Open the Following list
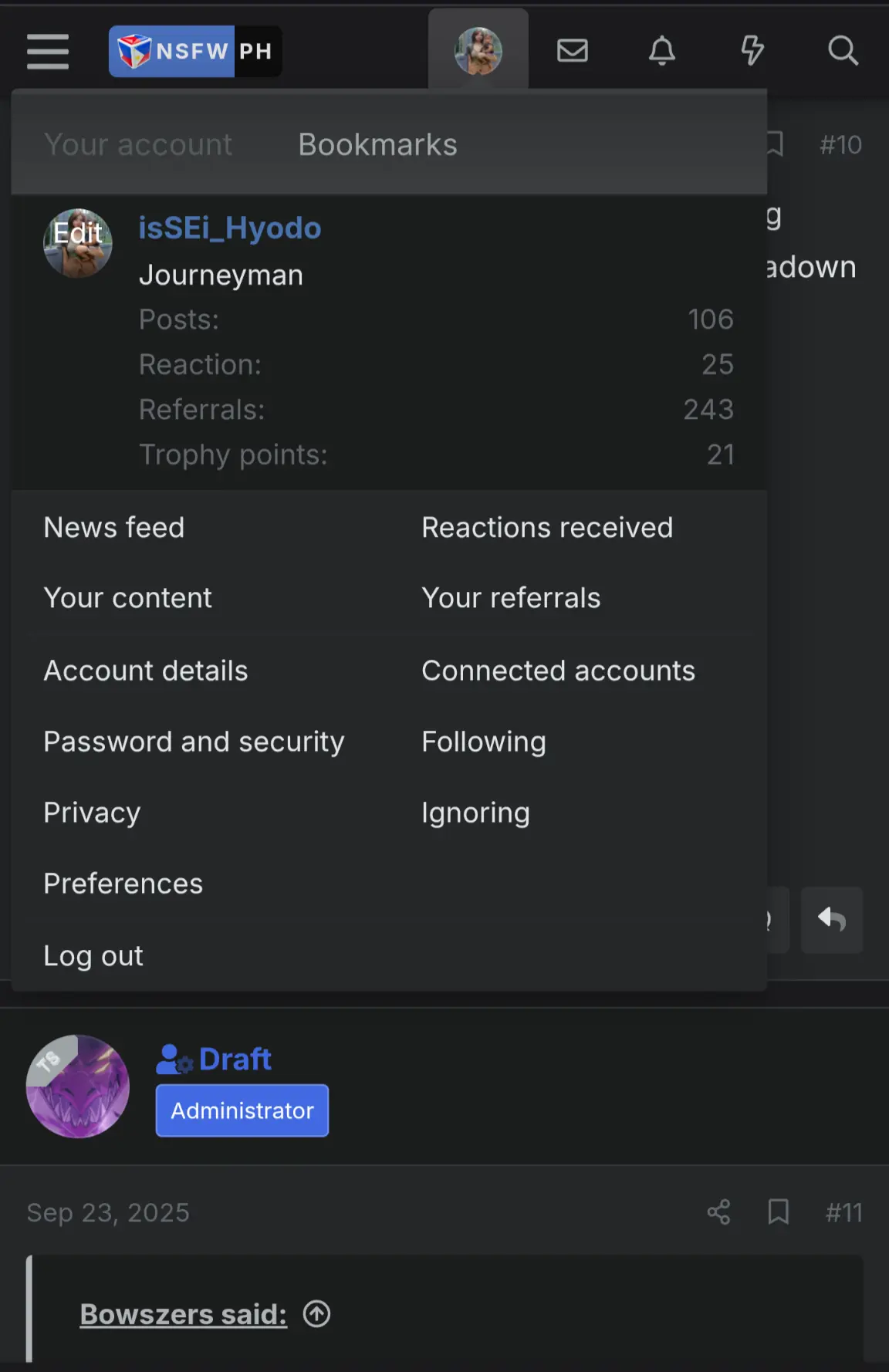This screenshot has width=889, height=1372. 484,742
